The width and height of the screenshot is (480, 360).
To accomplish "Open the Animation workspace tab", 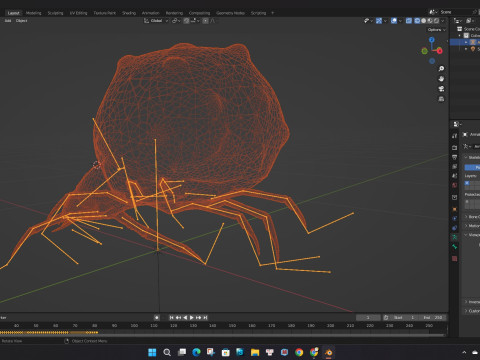I will point(151,13).
